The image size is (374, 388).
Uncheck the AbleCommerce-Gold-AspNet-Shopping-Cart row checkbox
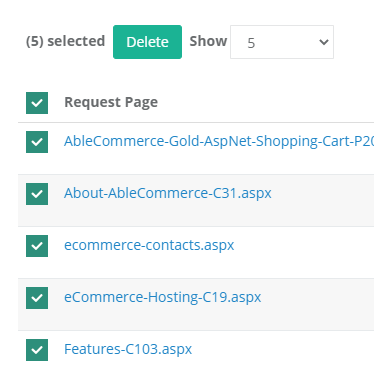click(x=37, y=142)
